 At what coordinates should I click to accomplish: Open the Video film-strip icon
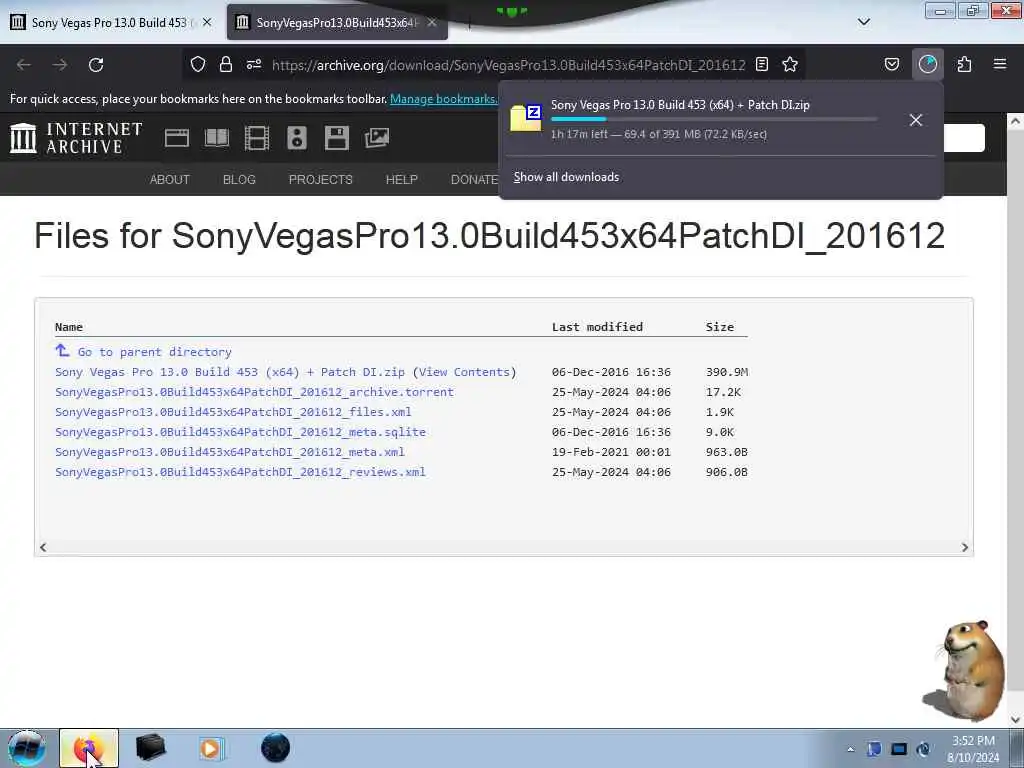pos(257,138)
